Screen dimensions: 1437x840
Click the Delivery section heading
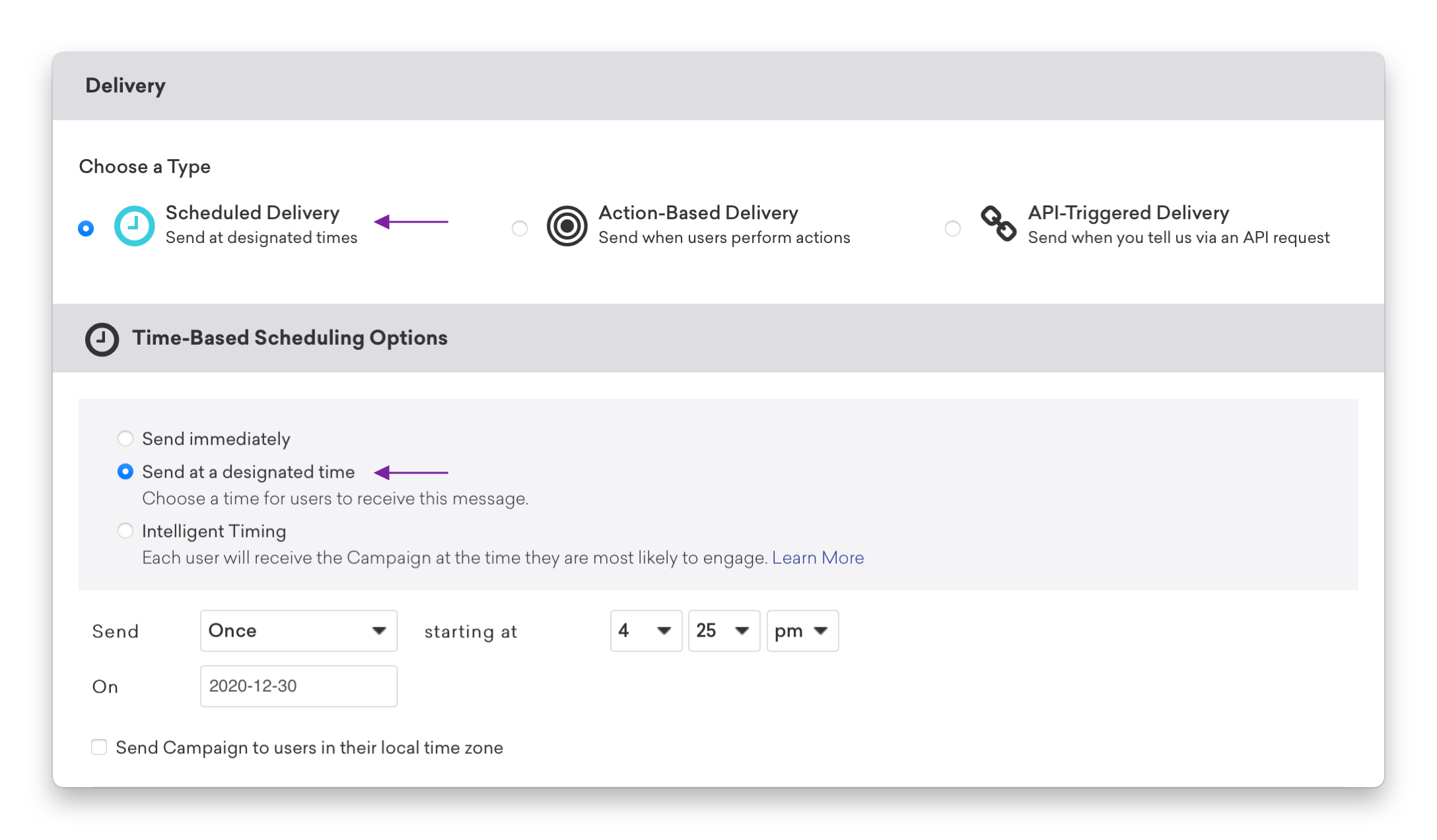click(125, 86)
